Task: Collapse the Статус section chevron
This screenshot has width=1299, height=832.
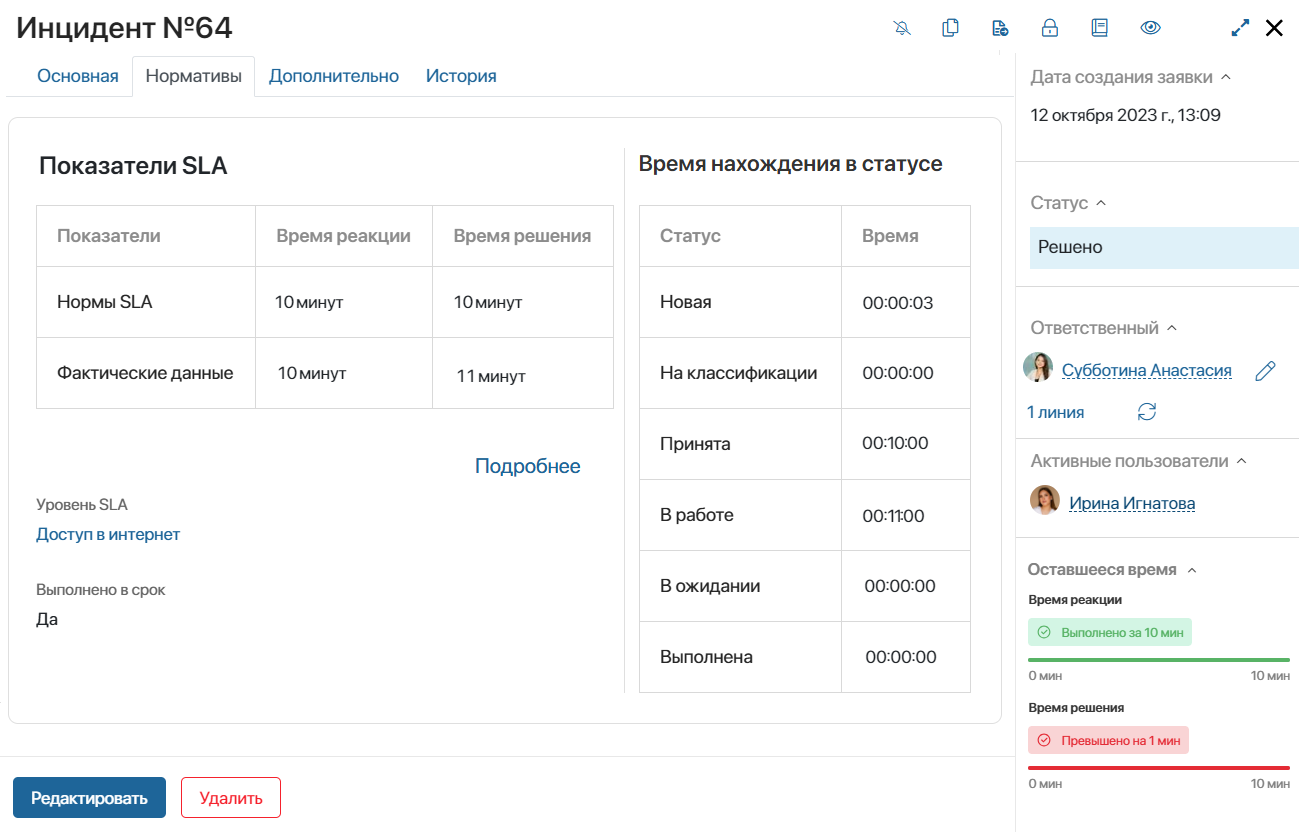Action: pyautogui.click(x=1101, y=203)
